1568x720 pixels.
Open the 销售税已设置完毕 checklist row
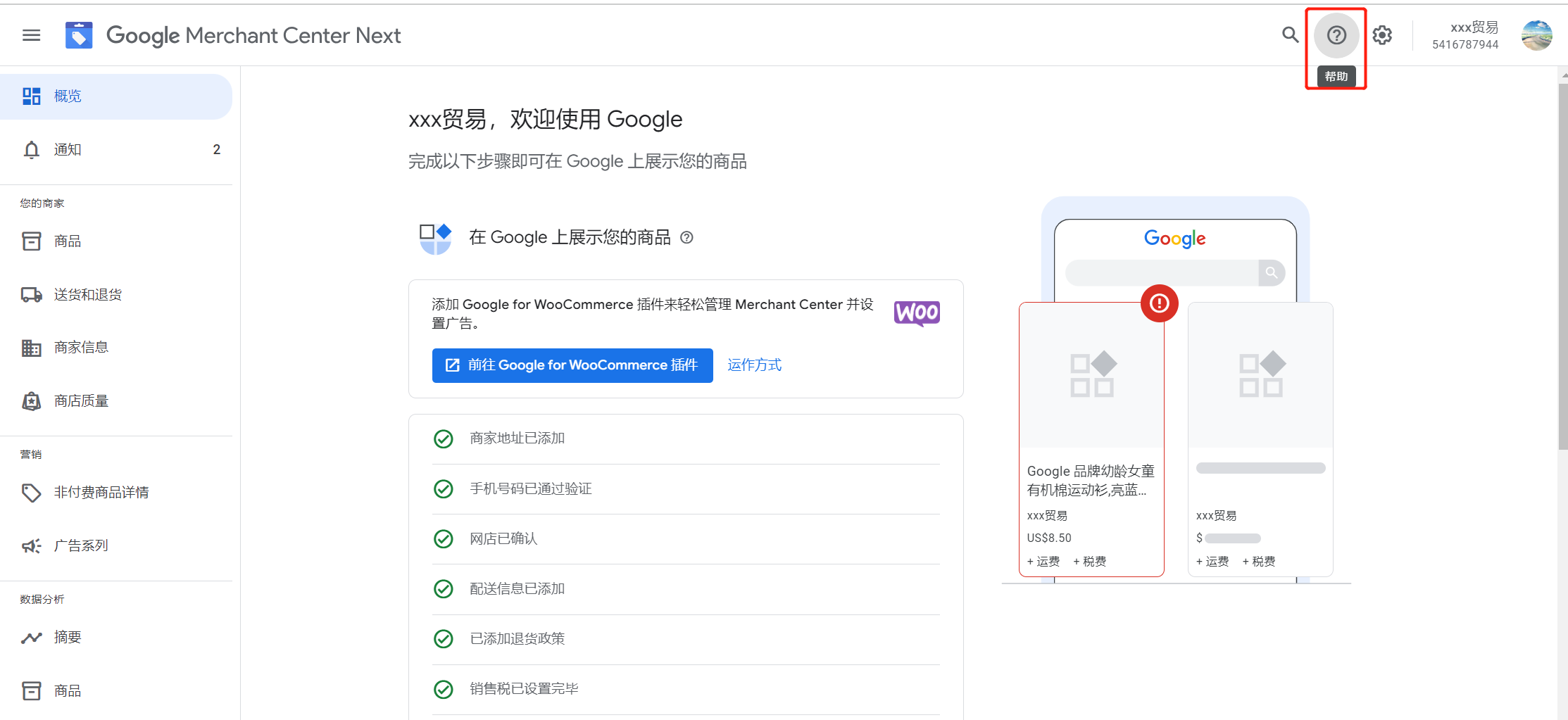pos(686,689)
